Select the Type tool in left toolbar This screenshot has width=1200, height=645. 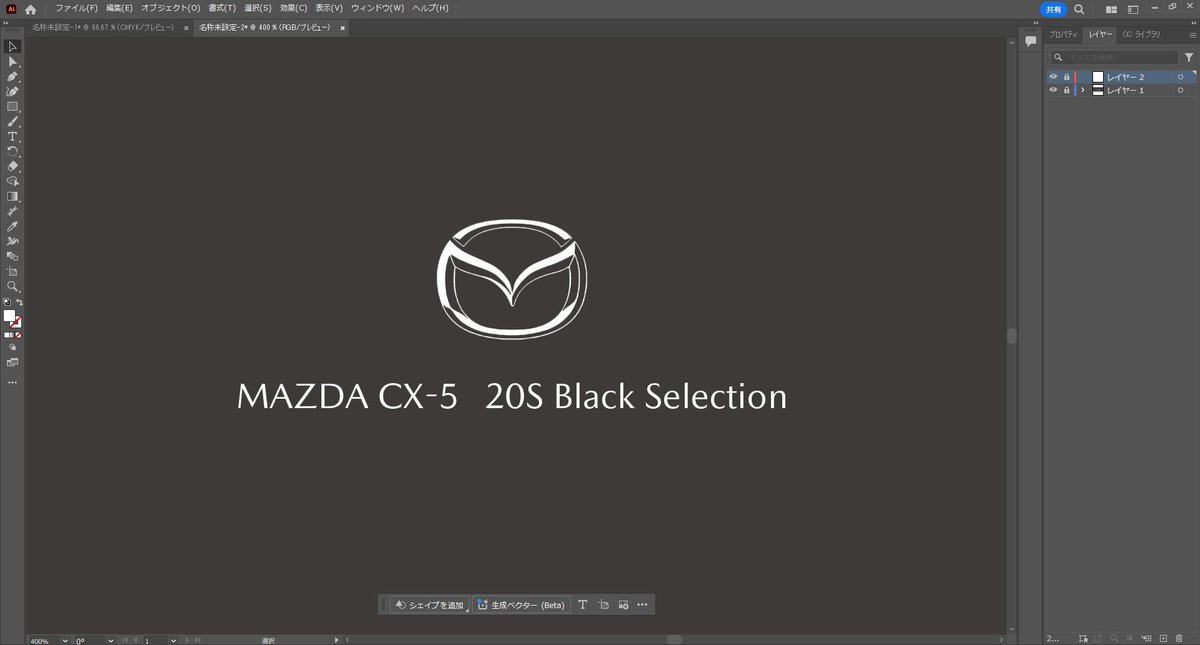pyautogui.click(x=13, y=136)
